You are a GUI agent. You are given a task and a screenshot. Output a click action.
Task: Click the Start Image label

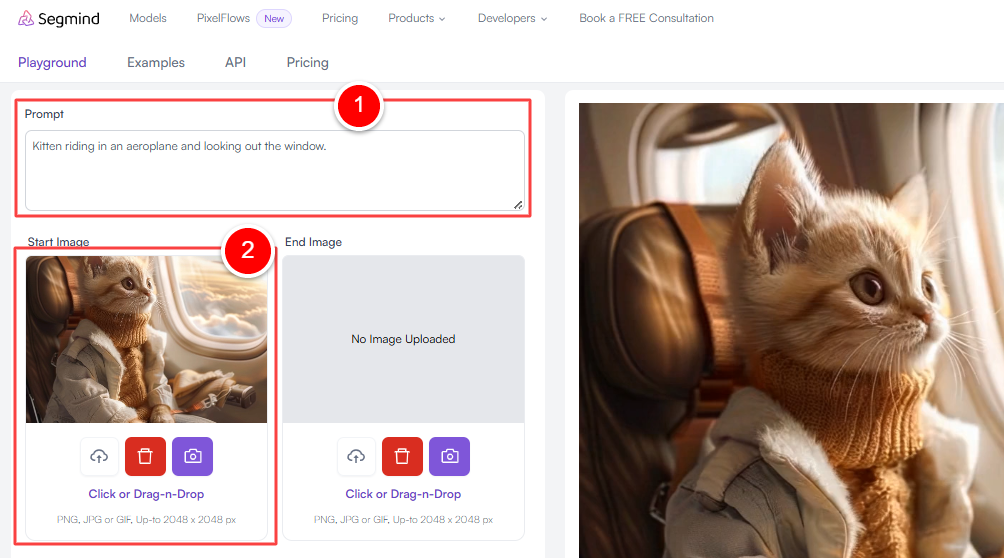point(58,242)
